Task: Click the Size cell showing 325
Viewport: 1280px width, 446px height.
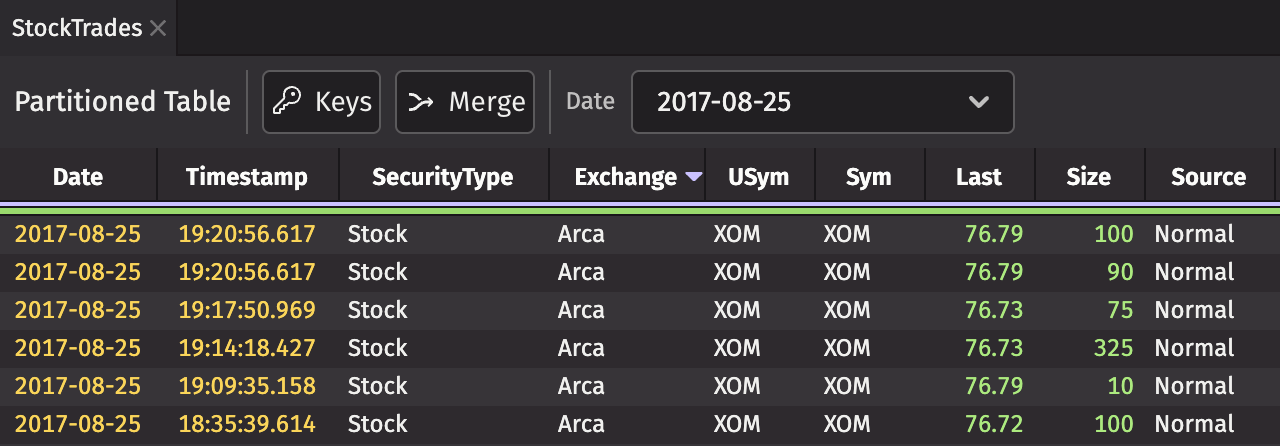Action: (x=1113, y=348)
